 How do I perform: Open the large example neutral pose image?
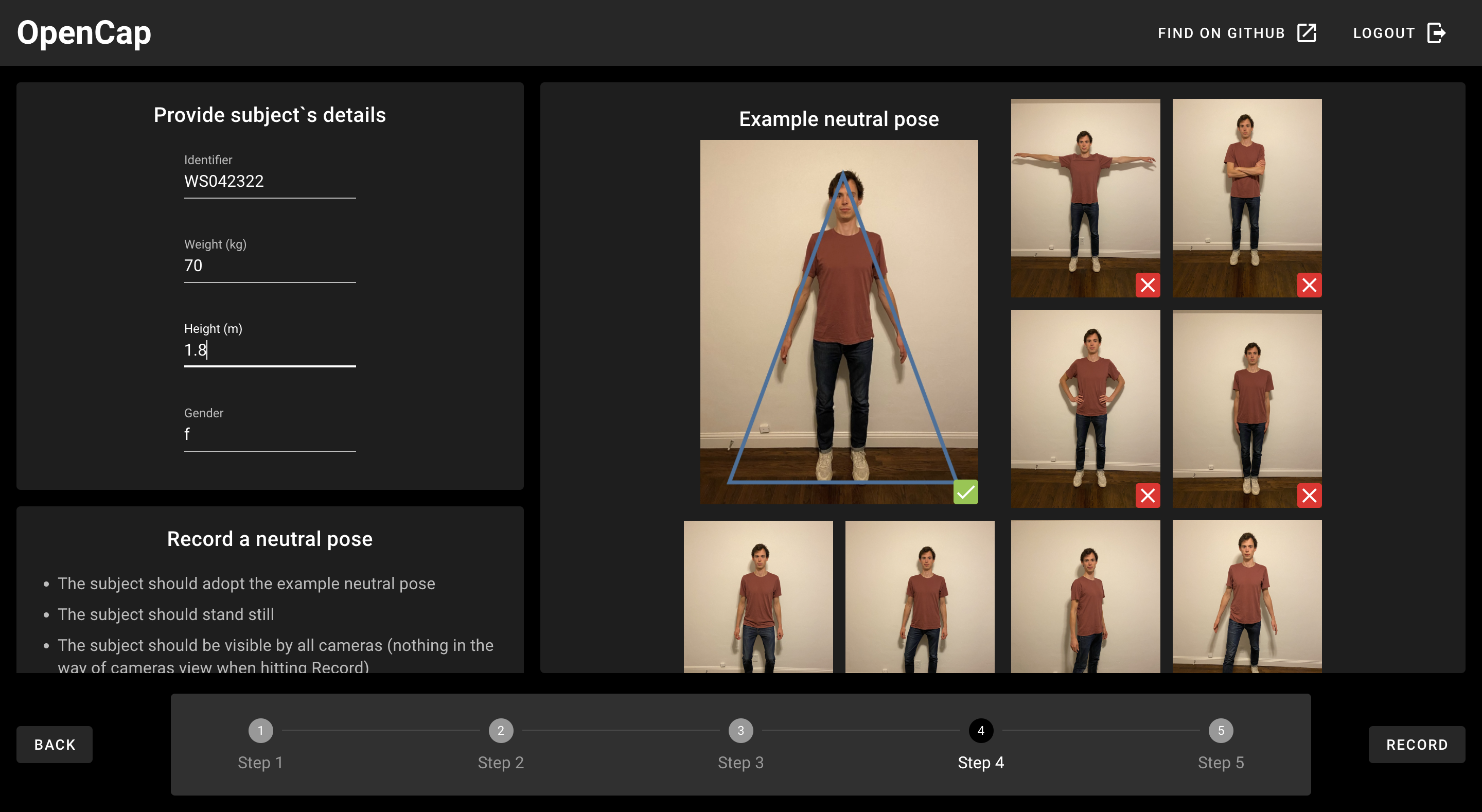(x=839, y=322)
